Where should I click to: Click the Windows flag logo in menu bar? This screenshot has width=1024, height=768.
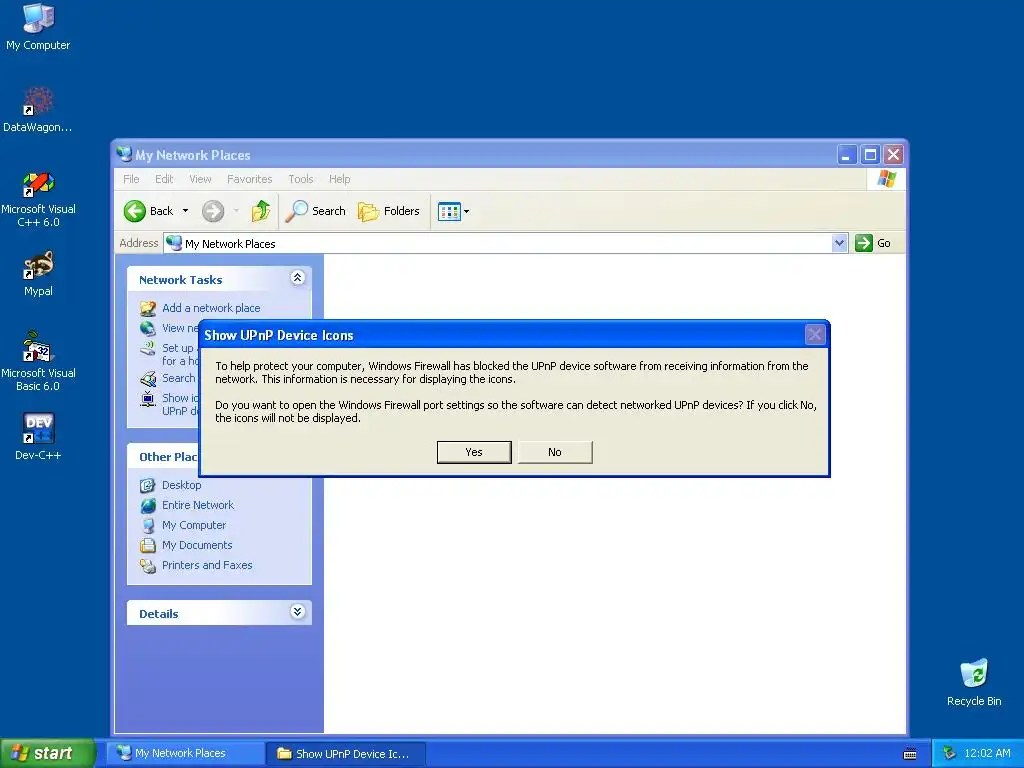click(886, 178)
